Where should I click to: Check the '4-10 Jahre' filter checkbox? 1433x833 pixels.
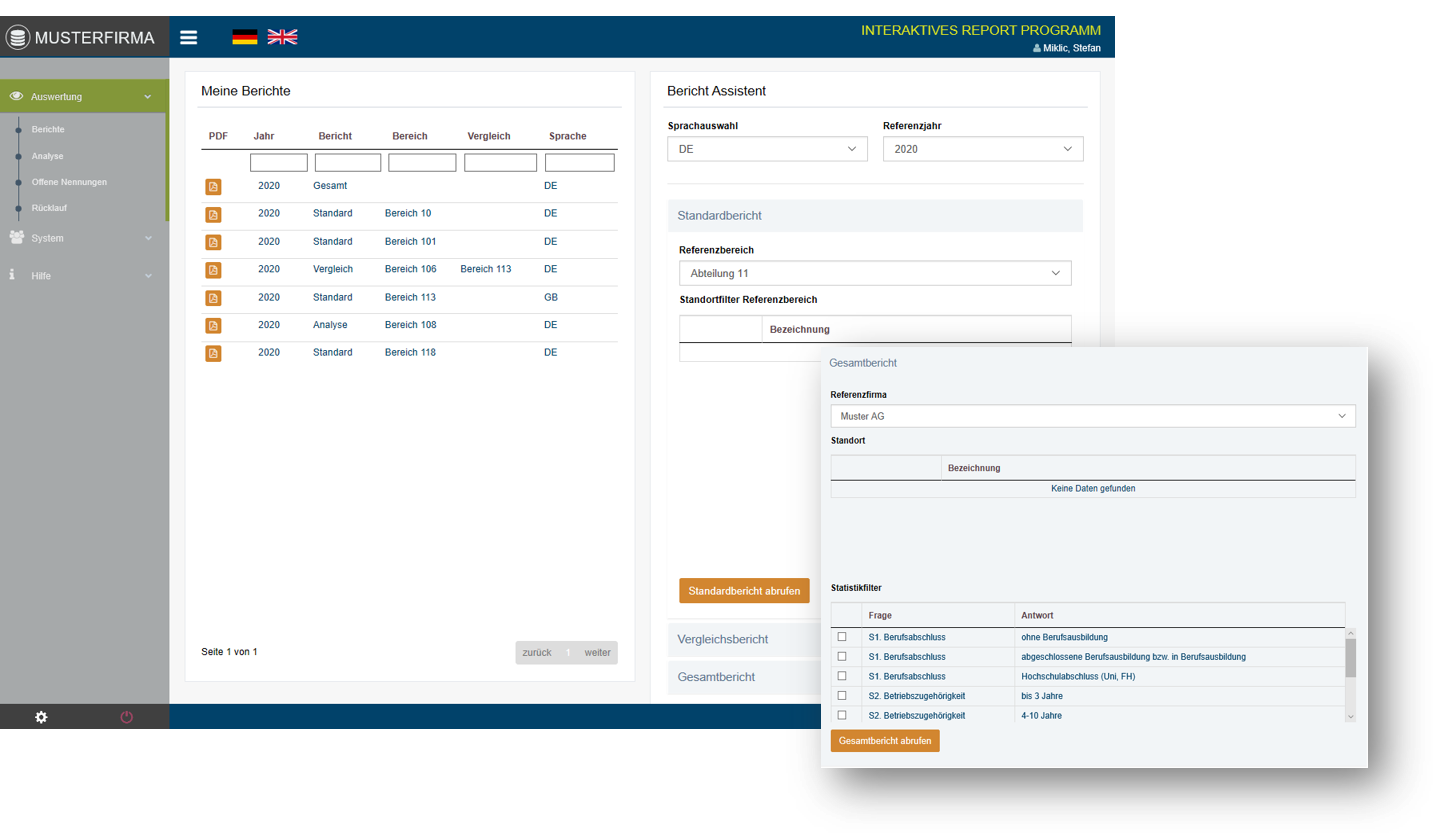(x=842, y=715)
